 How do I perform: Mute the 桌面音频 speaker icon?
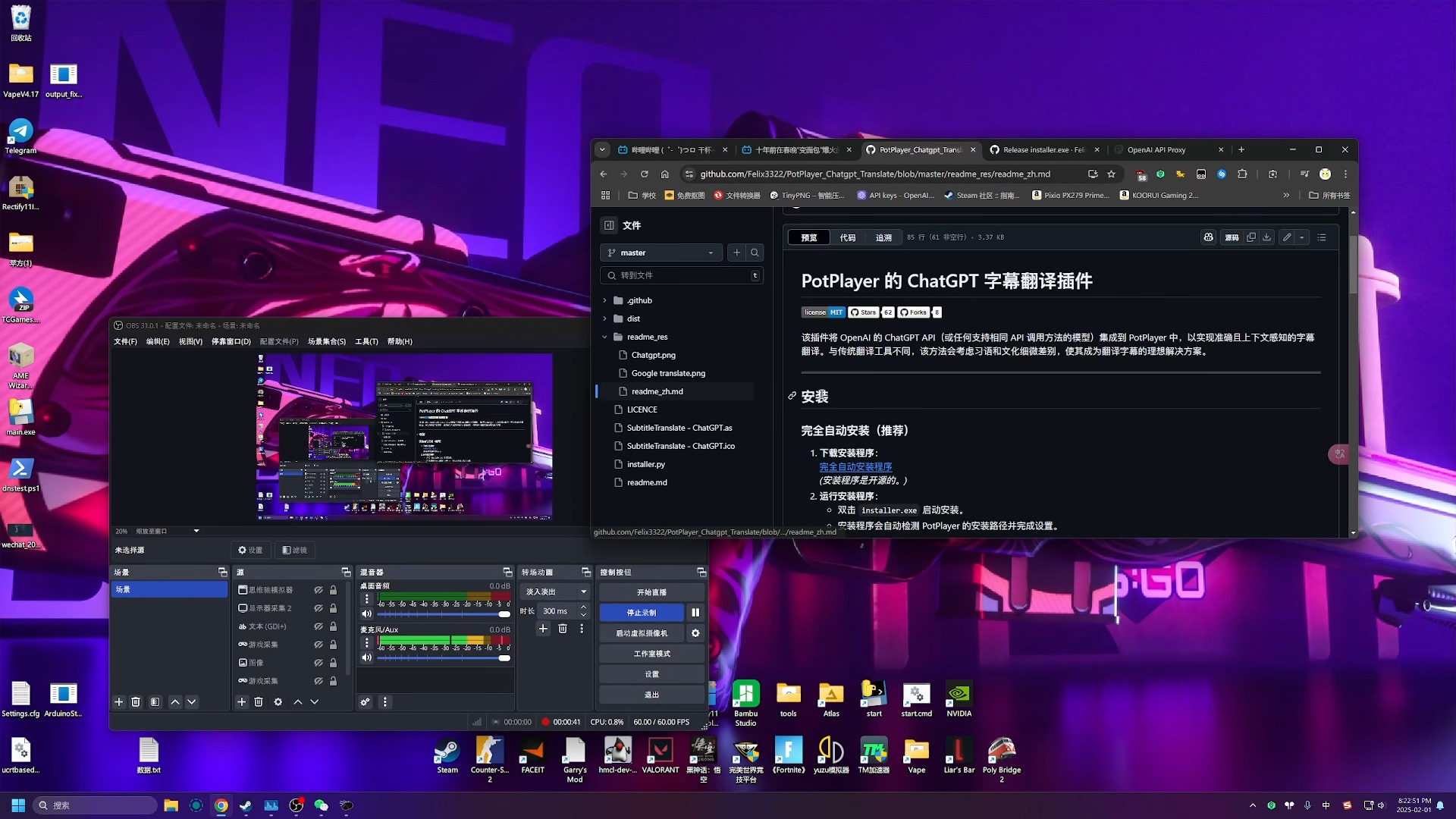click(x=367, y=613)
